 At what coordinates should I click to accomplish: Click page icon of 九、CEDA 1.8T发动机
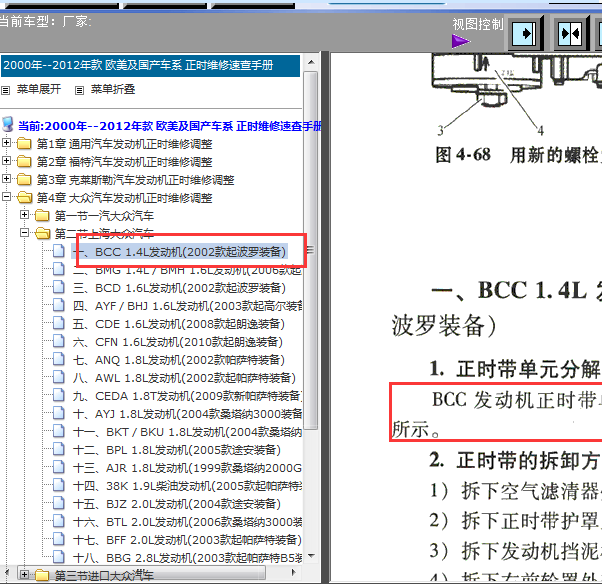(x=58, y=395)
